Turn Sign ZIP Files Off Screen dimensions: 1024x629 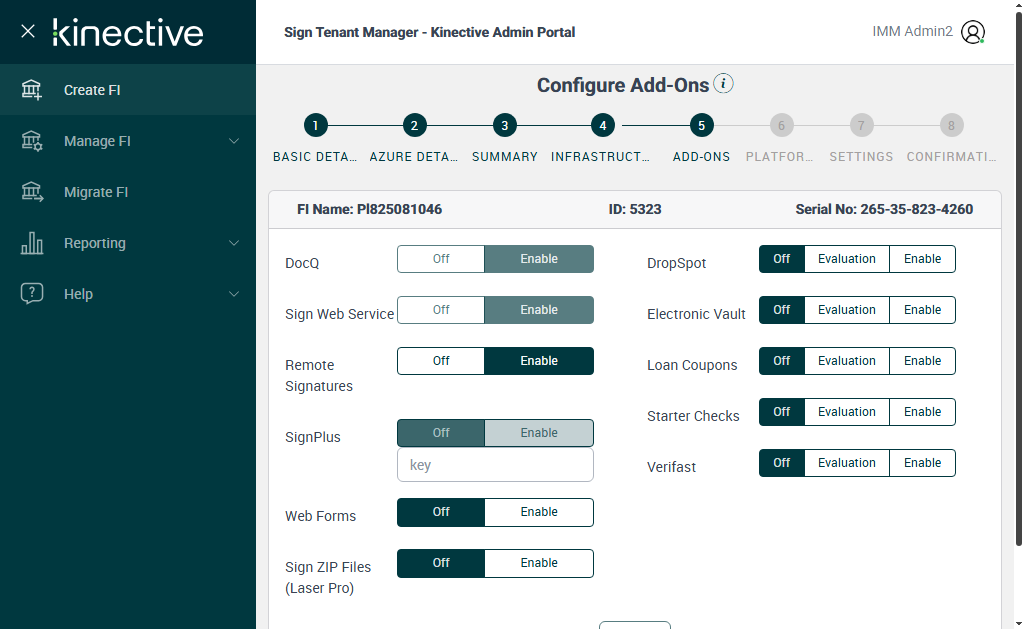(441, 562)
